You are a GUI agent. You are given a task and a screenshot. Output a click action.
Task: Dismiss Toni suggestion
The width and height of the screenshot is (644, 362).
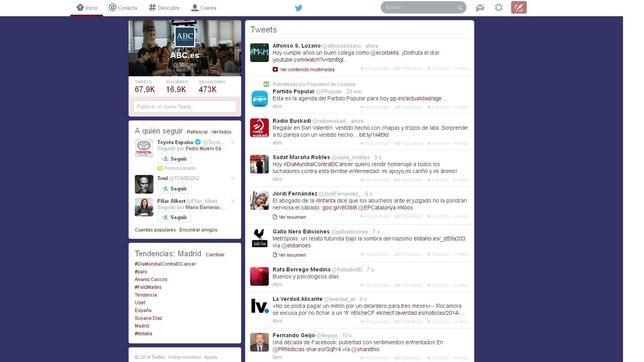(x=233, y=178)
